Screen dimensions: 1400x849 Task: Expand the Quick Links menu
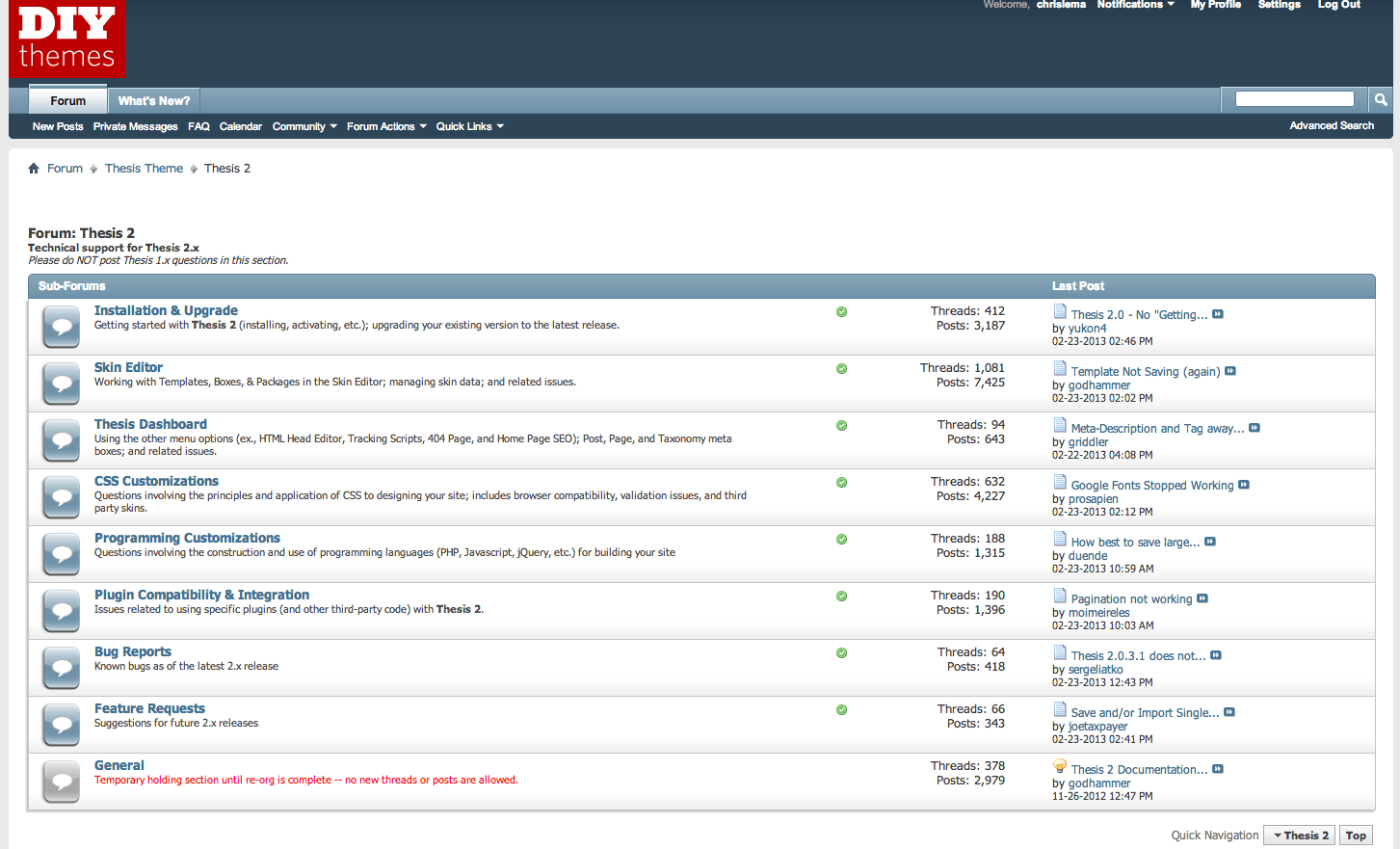[469, 126]
